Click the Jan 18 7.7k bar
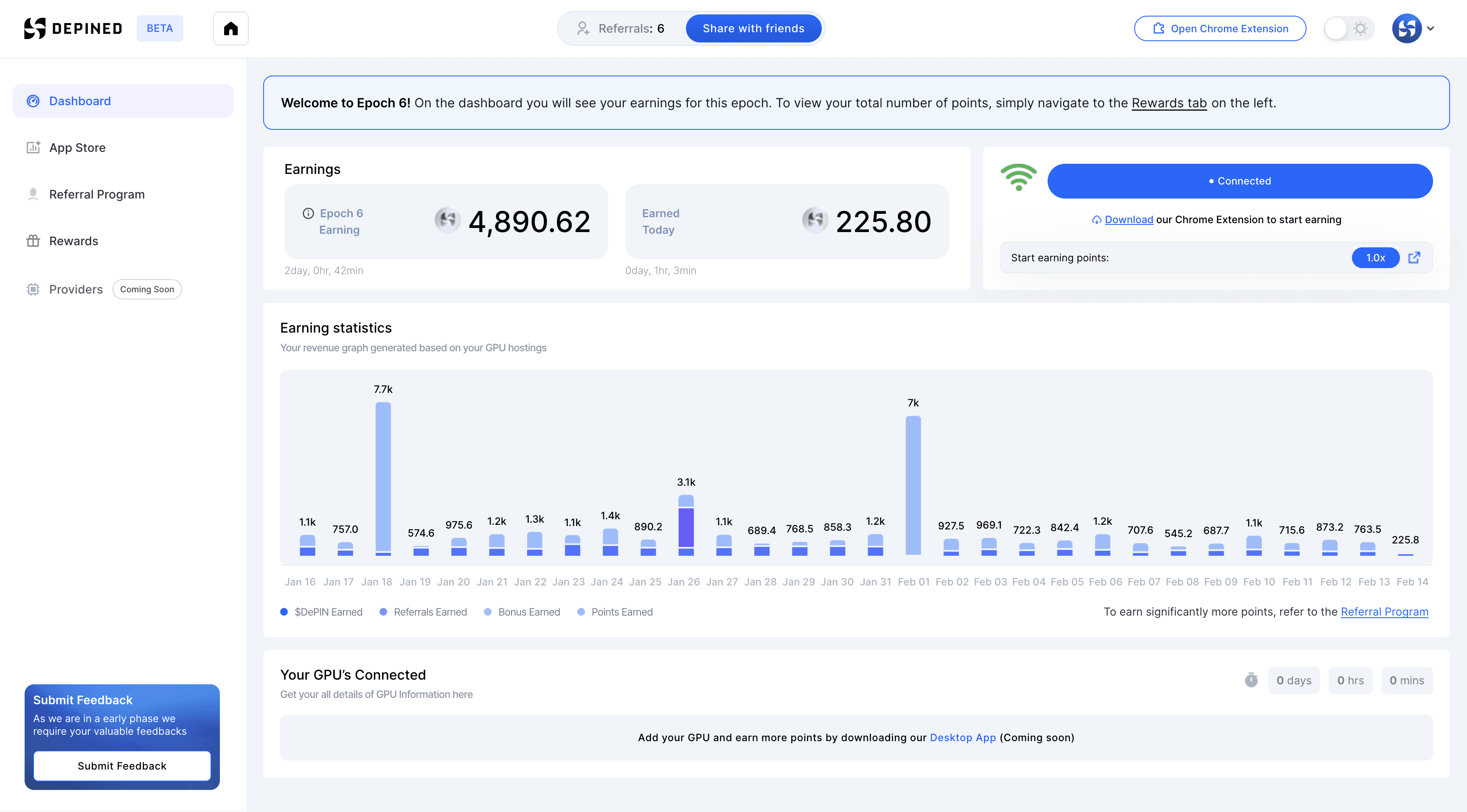This screenshot has width=1467, height=812. coord(383,479)
